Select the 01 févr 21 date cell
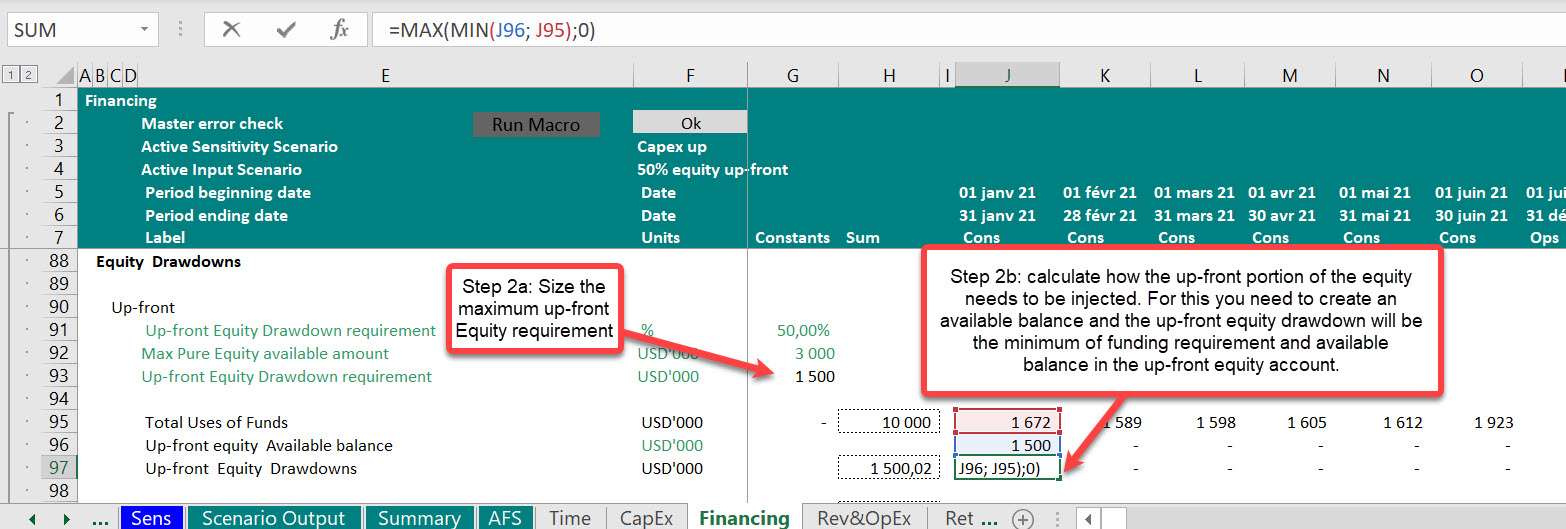 (x=1099, y=193)
